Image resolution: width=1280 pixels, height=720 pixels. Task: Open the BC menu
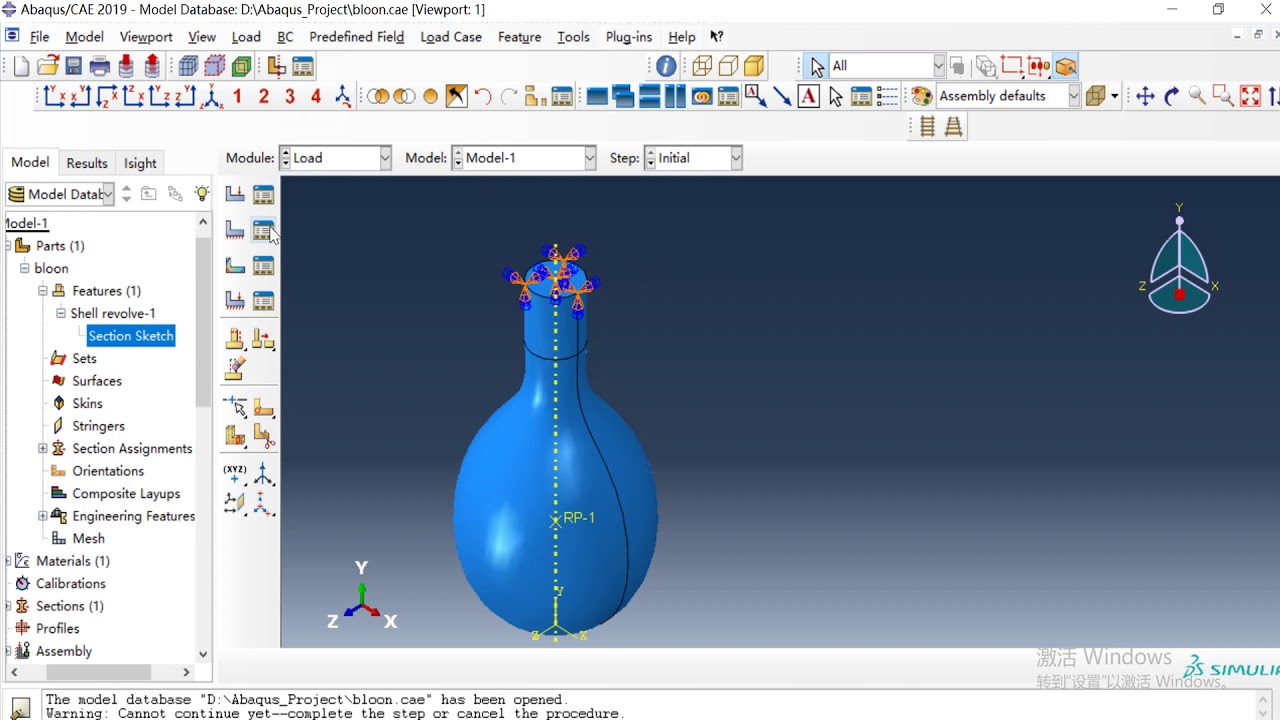[285, 37]
